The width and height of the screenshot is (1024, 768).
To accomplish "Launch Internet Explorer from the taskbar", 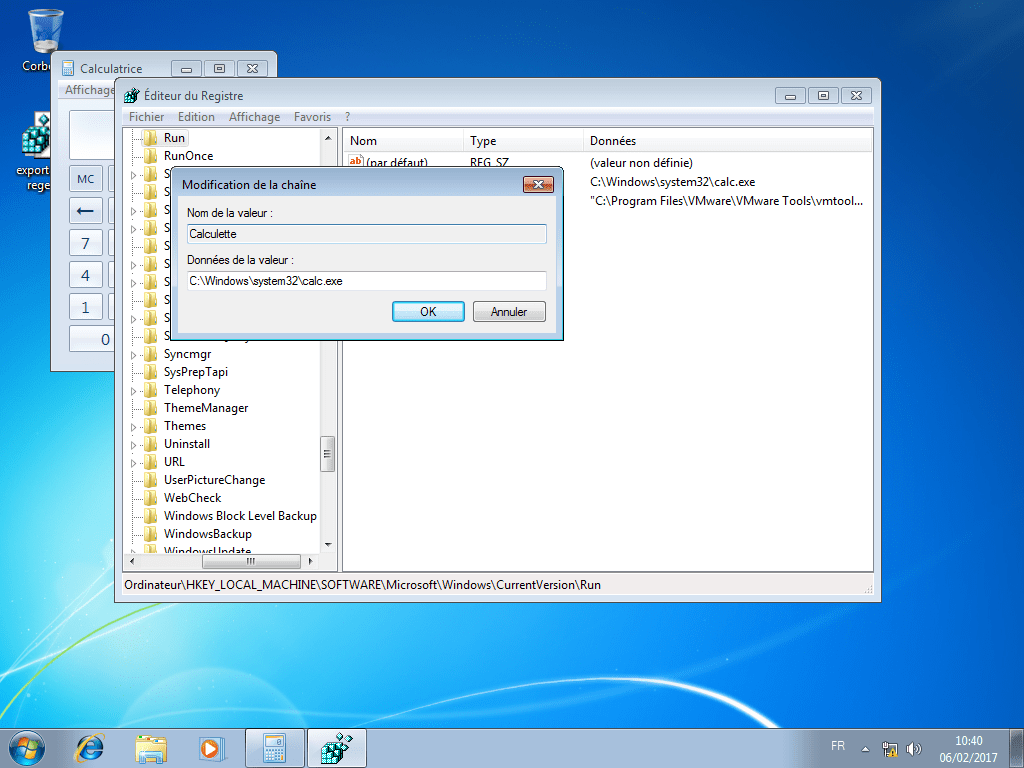I will (x=88, y=747).
